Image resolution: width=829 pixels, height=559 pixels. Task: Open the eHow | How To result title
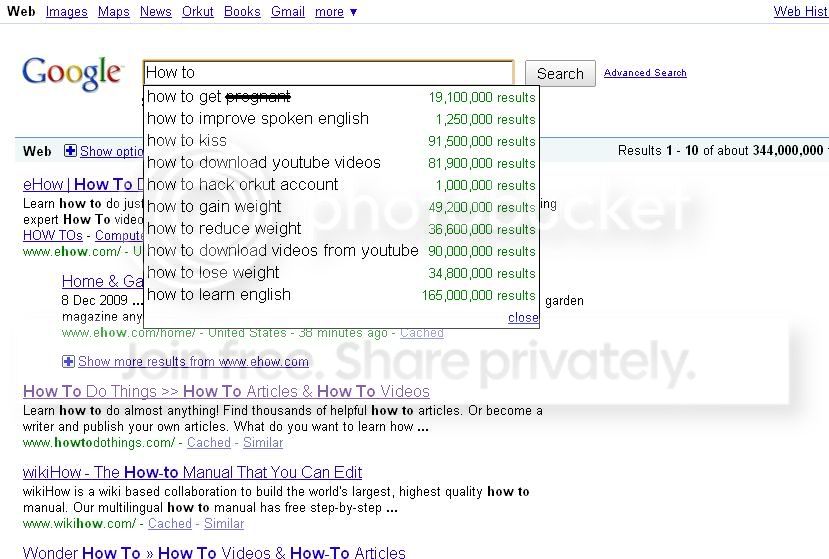[x=83, y=184]
